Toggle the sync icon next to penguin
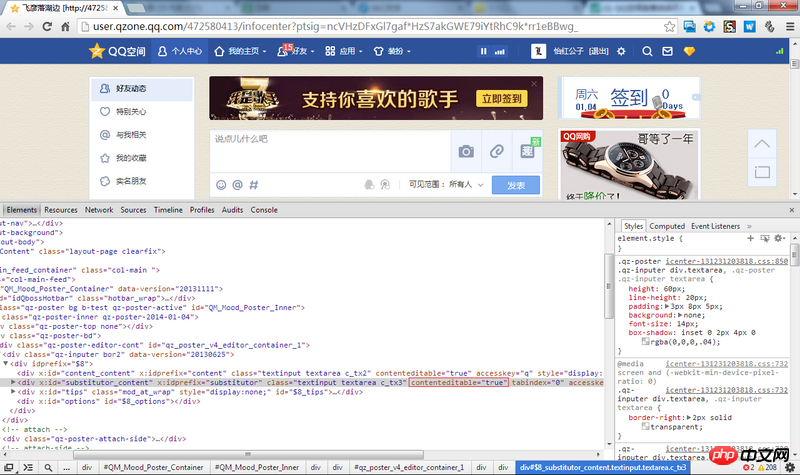The height and width of the screenshot is (475, 800). point(385,185)
